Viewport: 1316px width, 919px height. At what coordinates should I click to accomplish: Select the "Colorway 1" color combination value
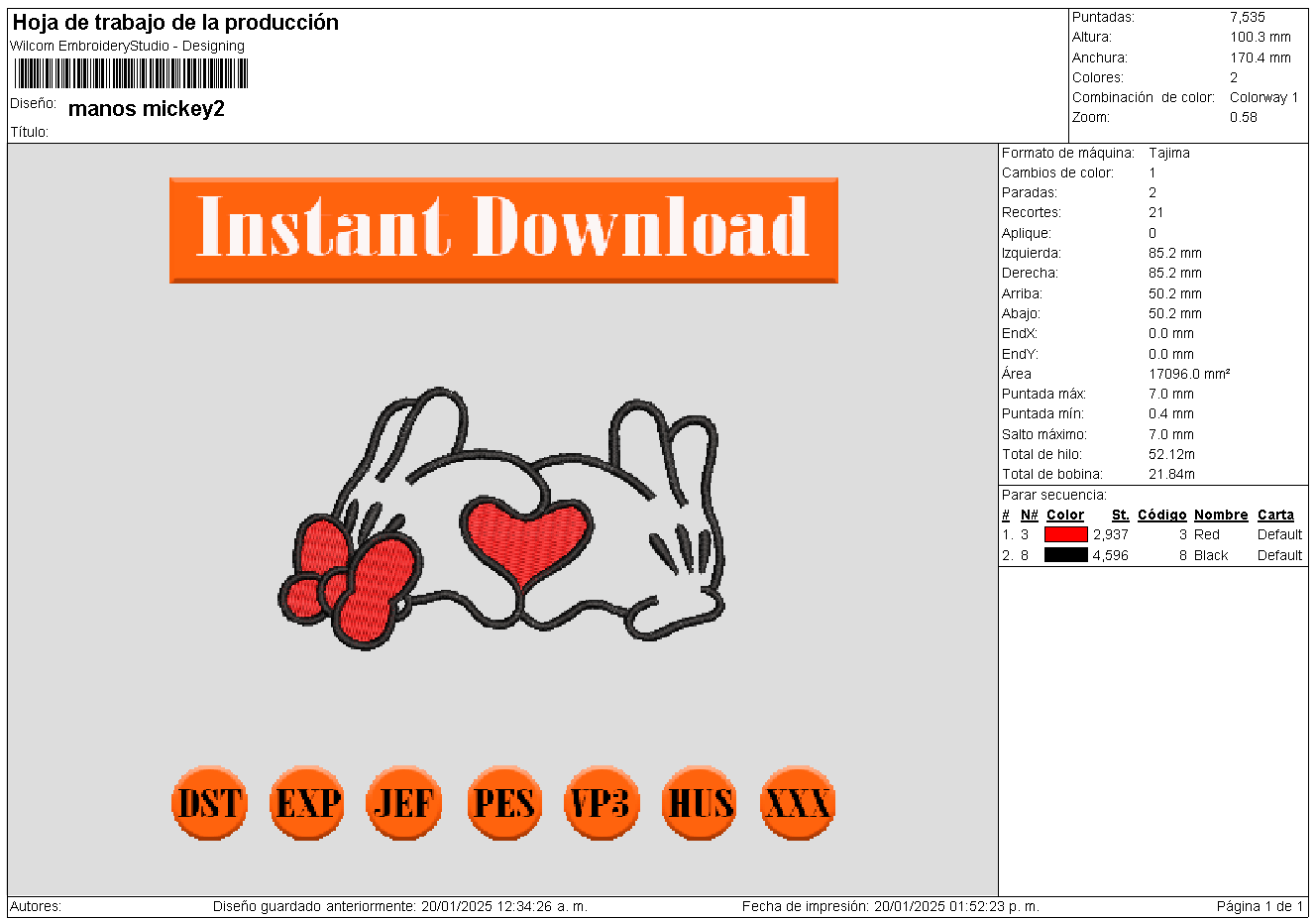1263,97
